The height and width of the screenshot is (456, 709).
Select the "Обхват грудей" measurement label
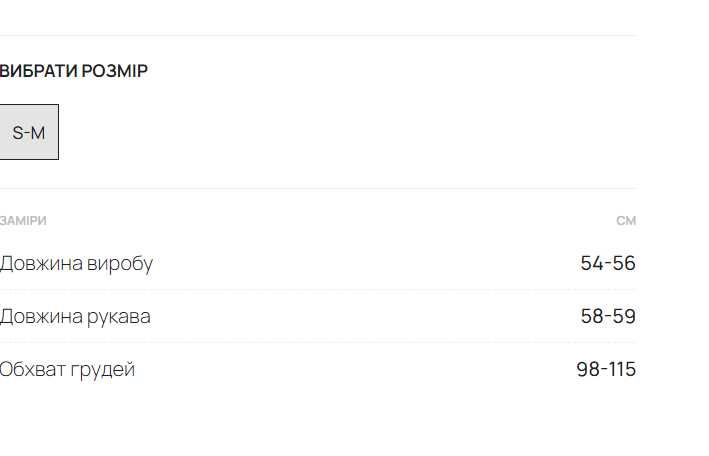click(x=68, y=370)
